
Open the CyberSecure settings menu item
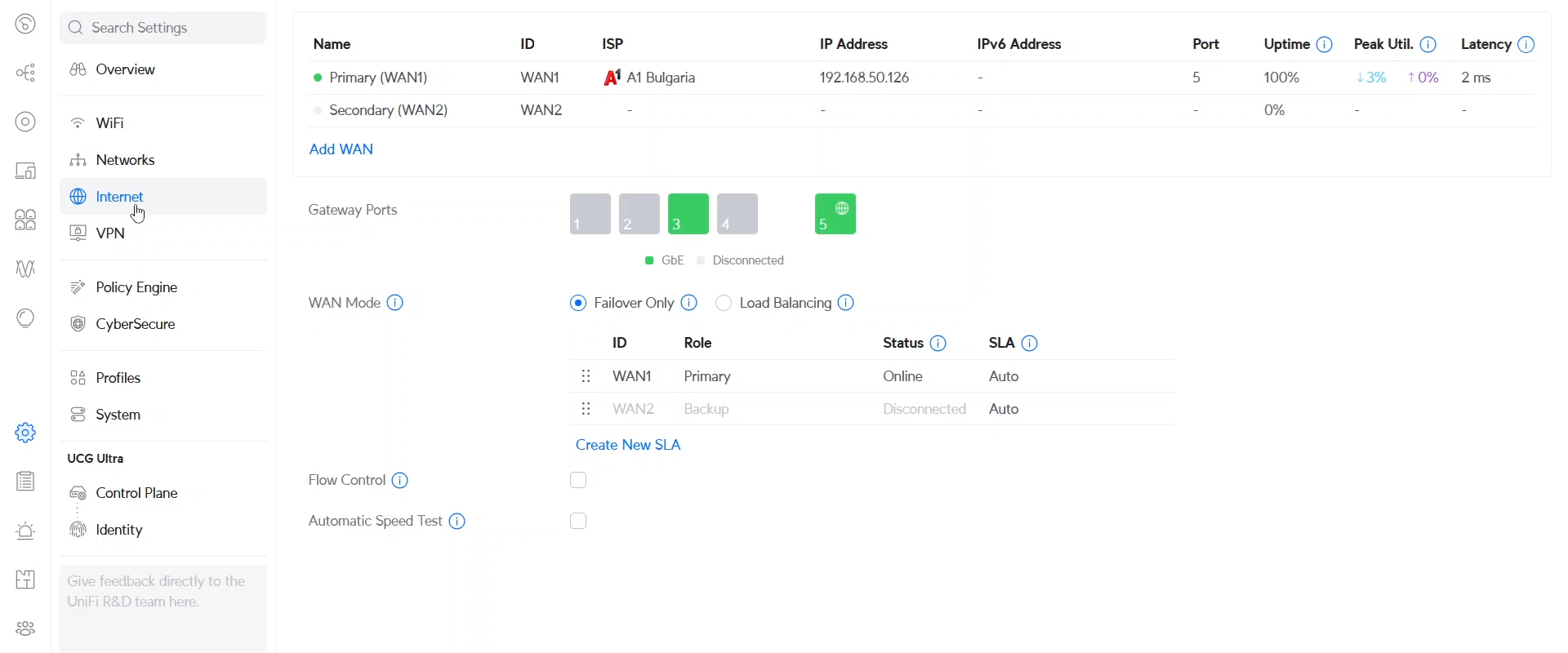point(136,324)
